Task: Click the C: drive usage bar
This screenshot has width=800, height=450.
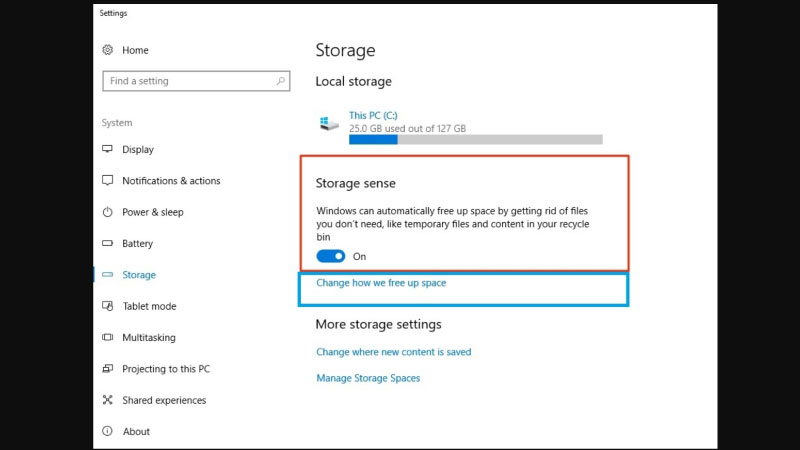Action: point(475,140)
